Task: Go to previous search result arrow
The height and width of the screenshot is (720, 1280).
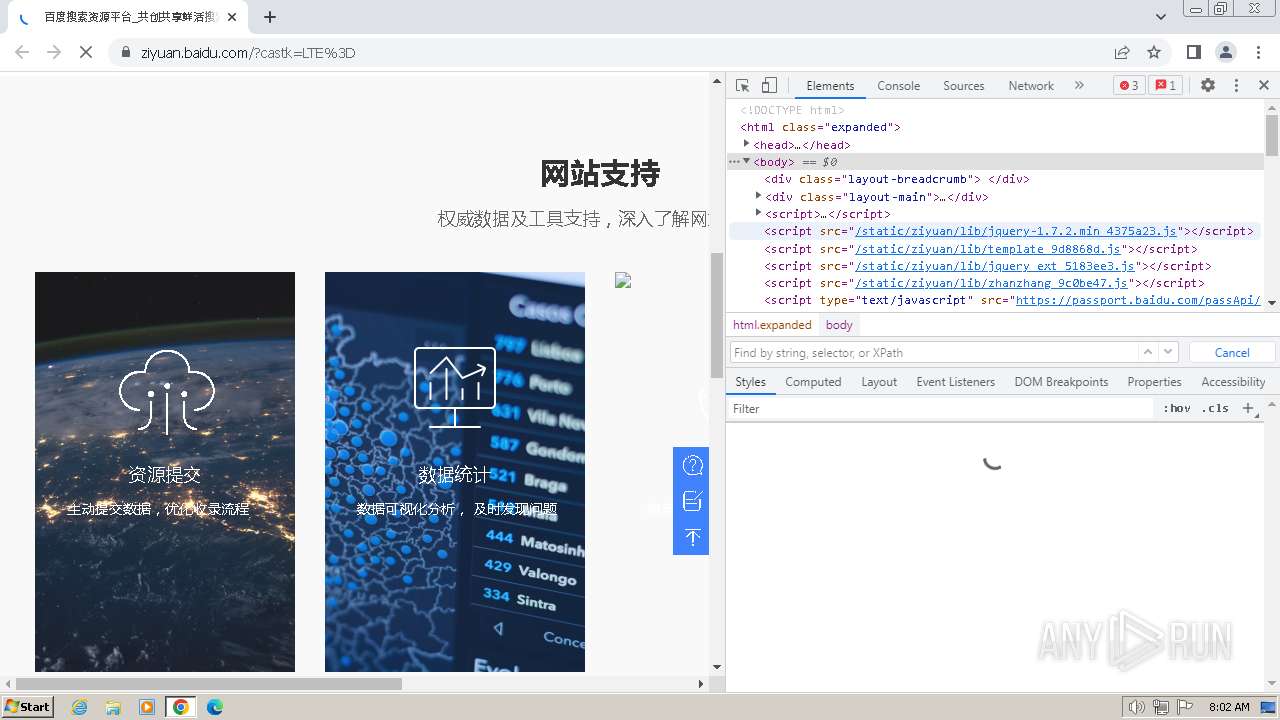Action: click(1148, 352)
